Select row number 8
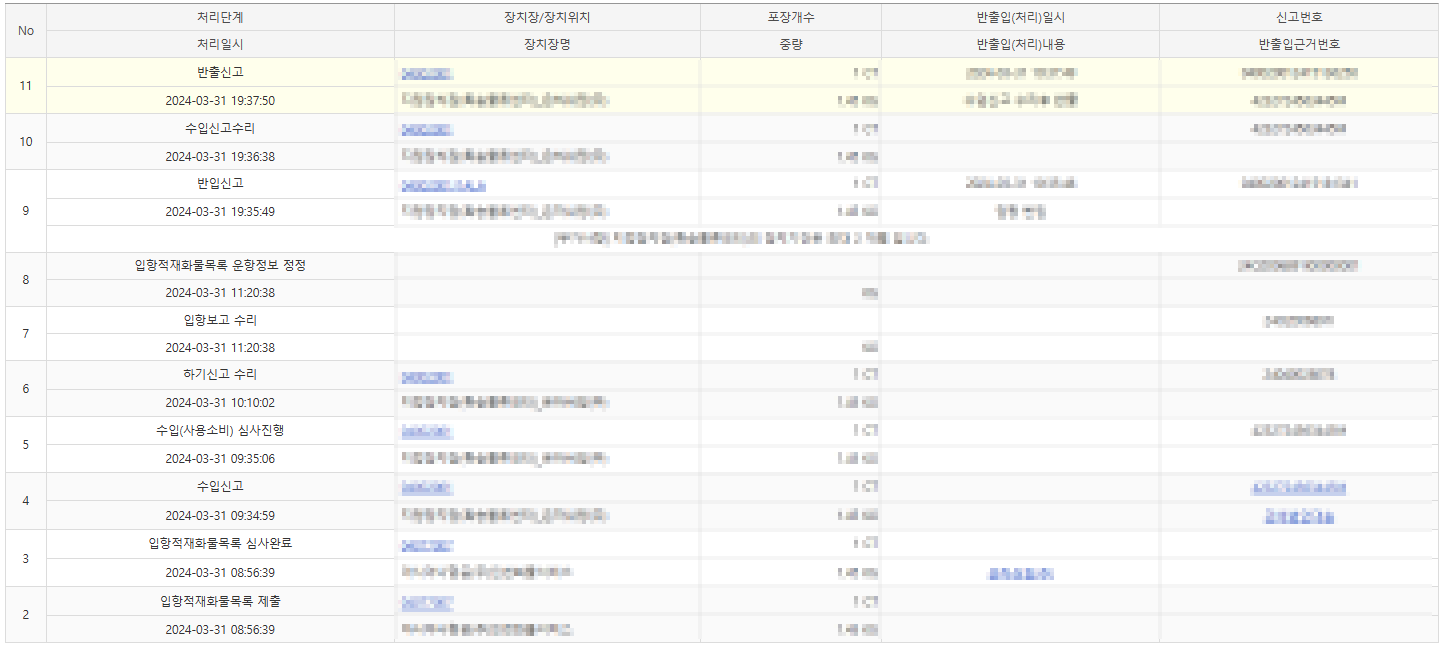Image resolution: width=1447 pixels, height=648 pixels. 26,280
